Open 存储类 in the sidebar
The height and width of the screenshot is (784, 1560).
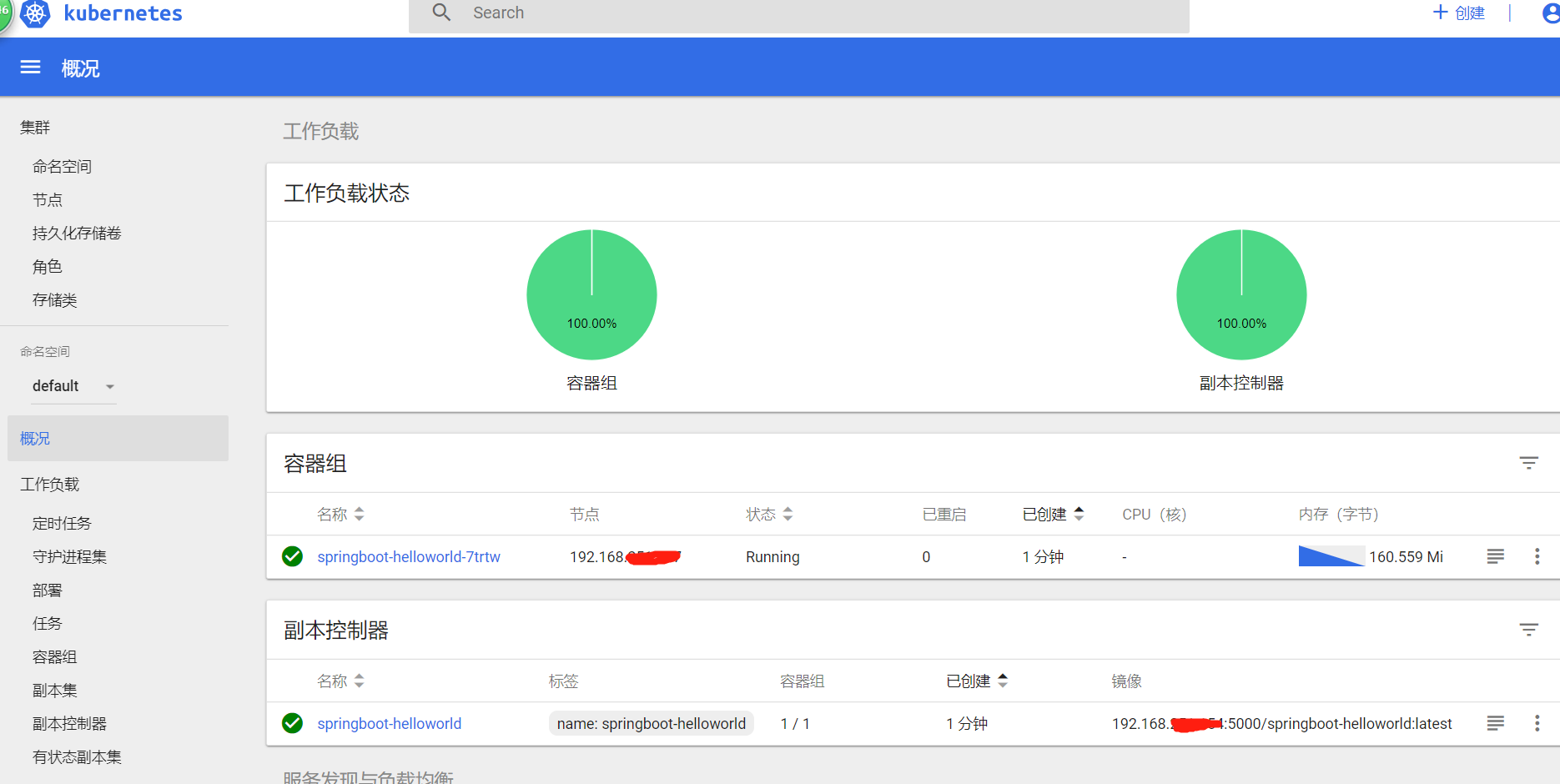pos(55,300)
